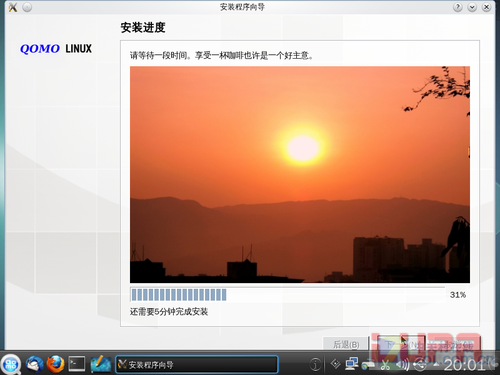This screenshot has height=375, width=500.
Task: Open the pencil desktop widget icon
Action: (x=100, y=364)
